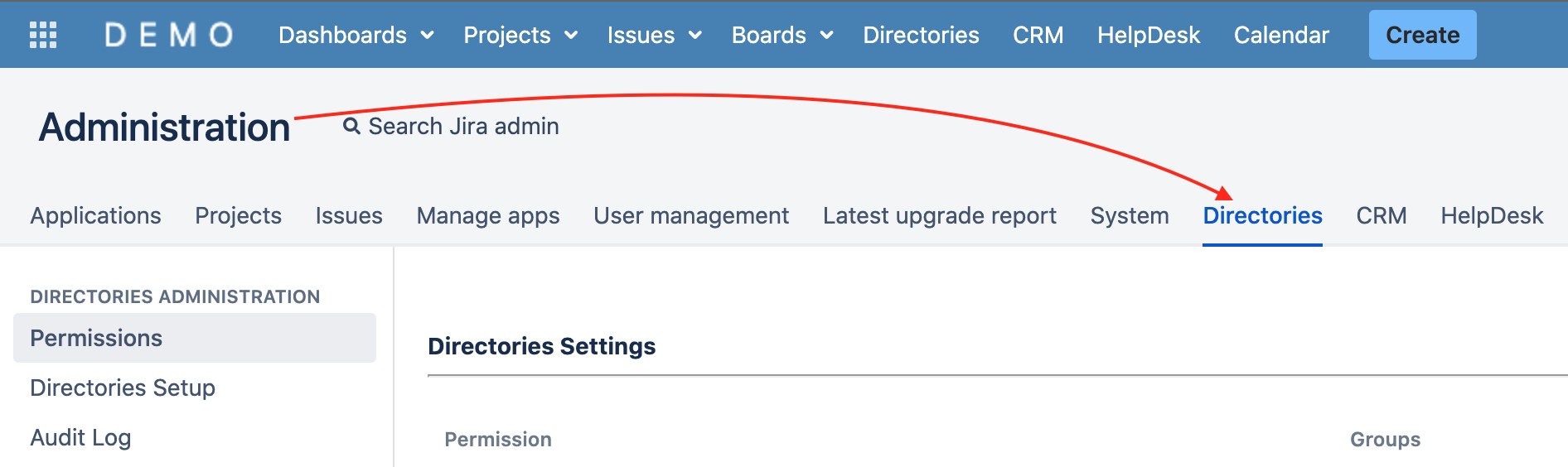Screen dimensions: 1568x467
Task: Go to HelpDesk in top navigation
Action: [x=1148, y=35]
